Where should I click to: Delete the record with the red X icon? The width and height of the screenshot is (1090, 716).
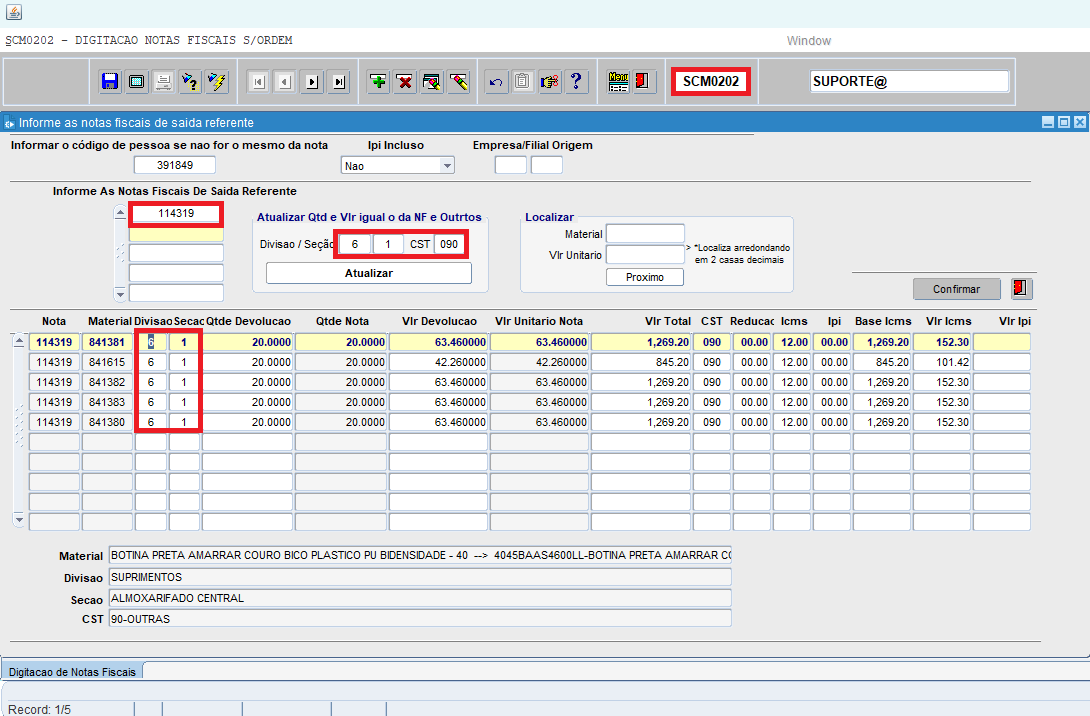405,82
